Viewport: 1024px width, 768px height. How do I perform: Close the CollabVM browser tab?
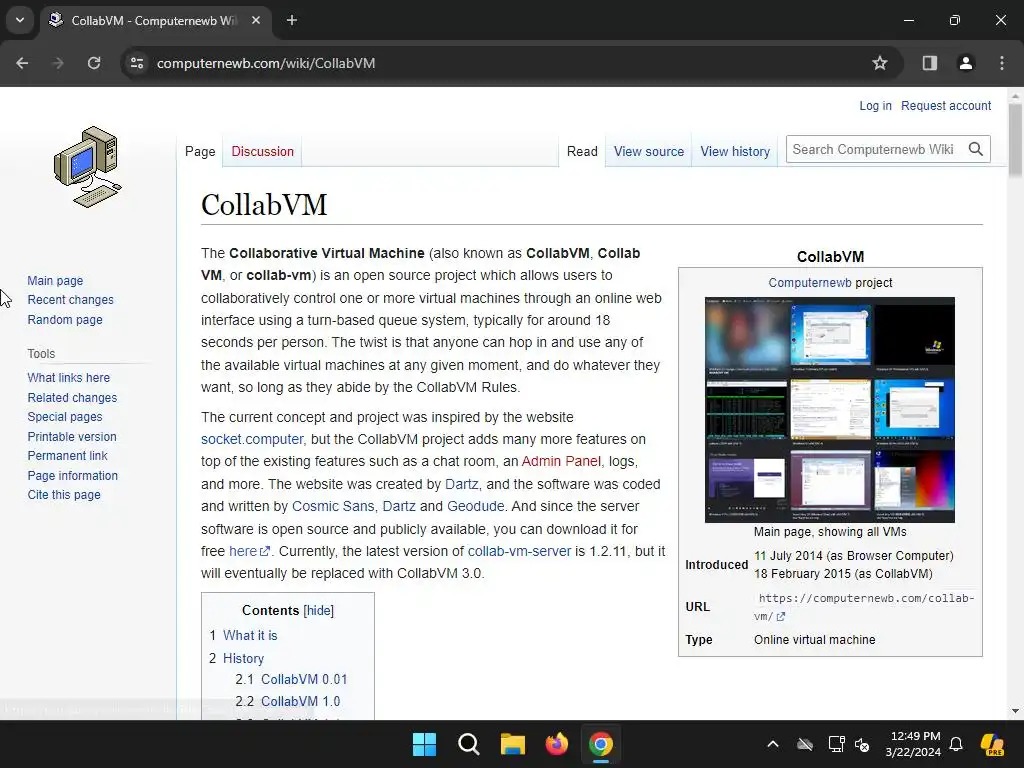(x=256, y=20)
